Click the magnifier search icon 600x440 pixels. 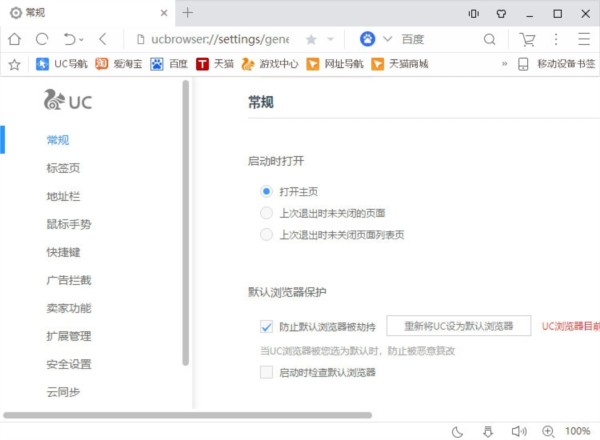pos(489,39)
